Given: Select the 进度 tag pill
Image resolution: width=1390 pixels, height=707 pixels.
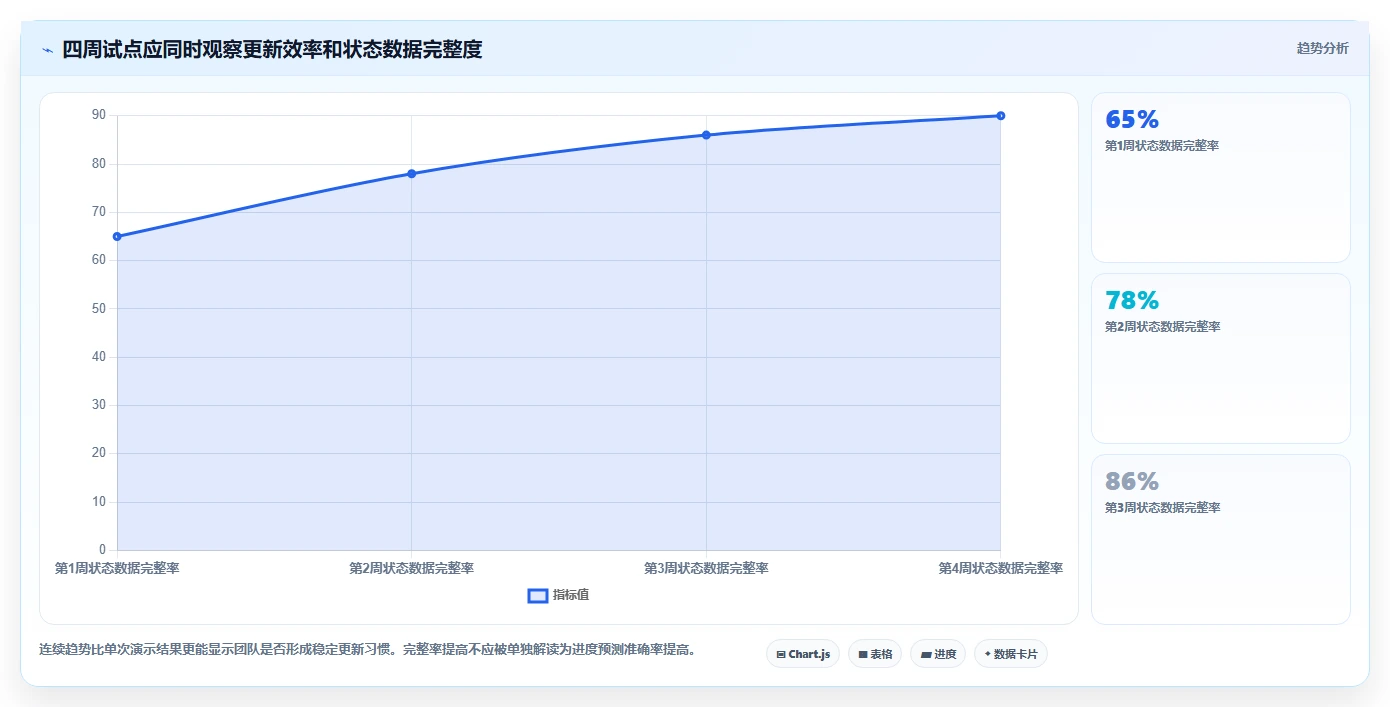Looking at the screenshot, I should 938,654.
